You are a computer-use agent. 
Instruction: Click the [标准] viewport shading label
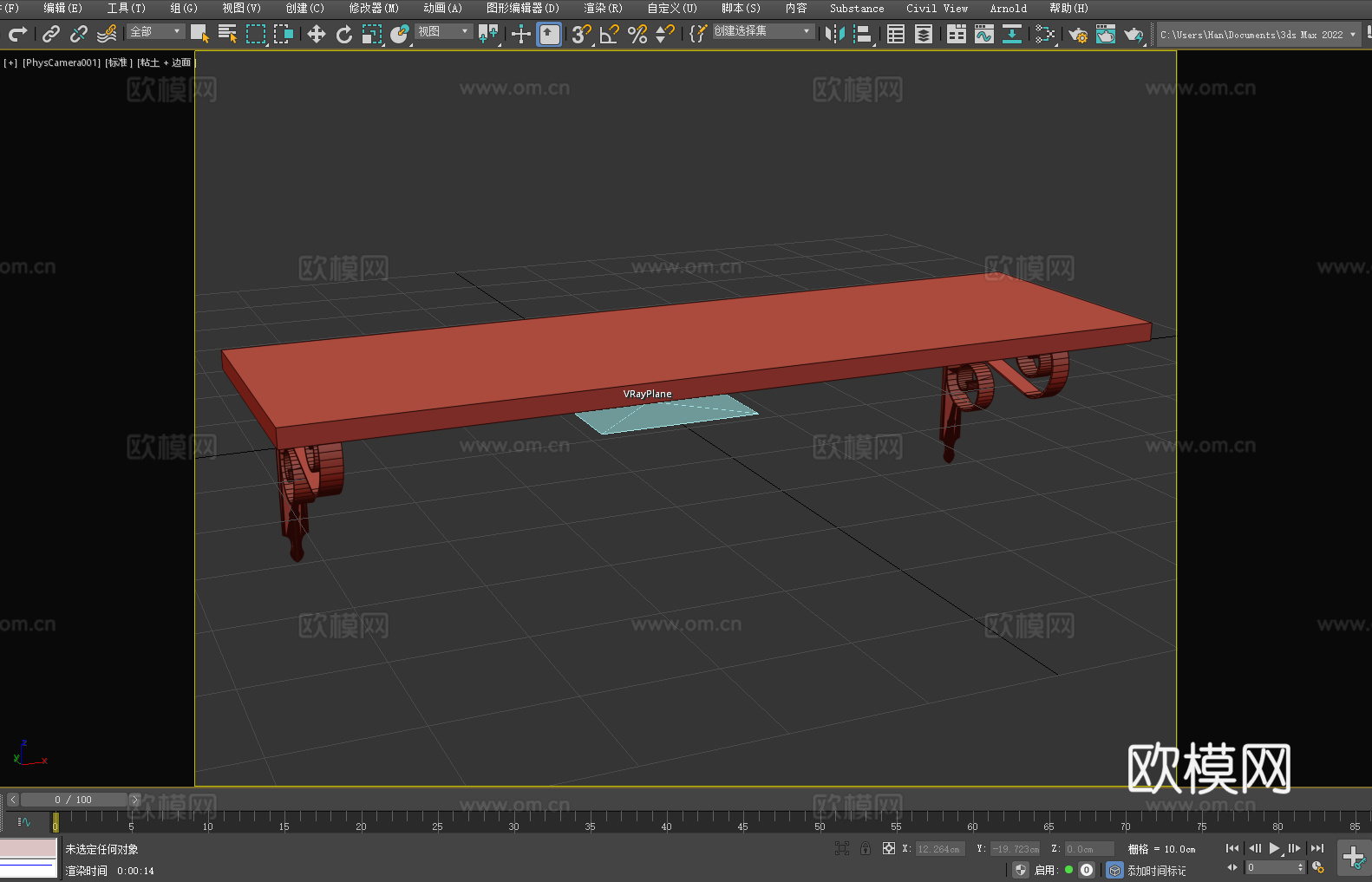(x=119, y=62)
